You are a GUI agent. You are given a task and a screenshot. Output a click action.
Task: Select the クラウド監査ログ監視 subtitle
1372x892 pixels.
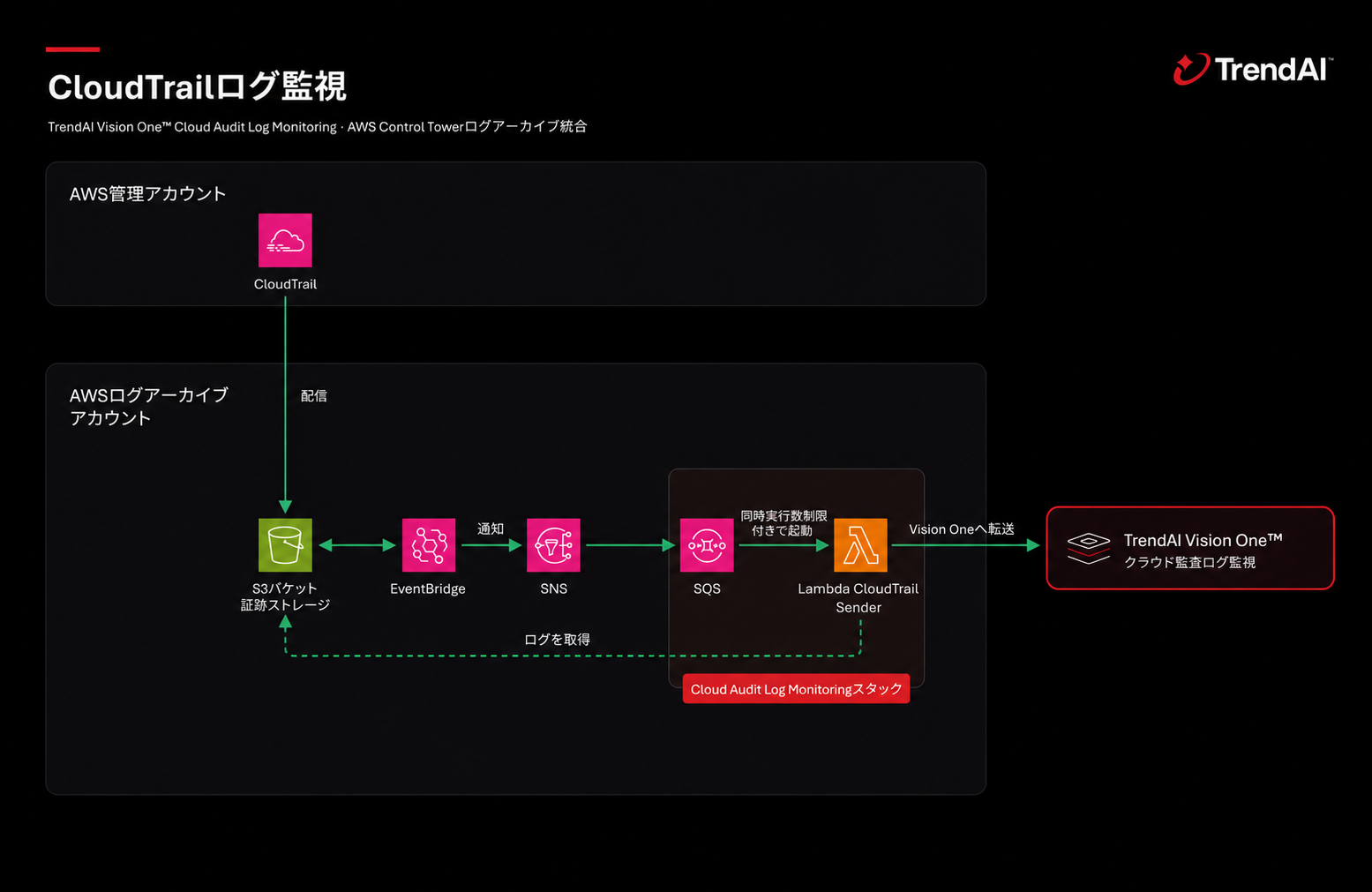click(1189, 562)
